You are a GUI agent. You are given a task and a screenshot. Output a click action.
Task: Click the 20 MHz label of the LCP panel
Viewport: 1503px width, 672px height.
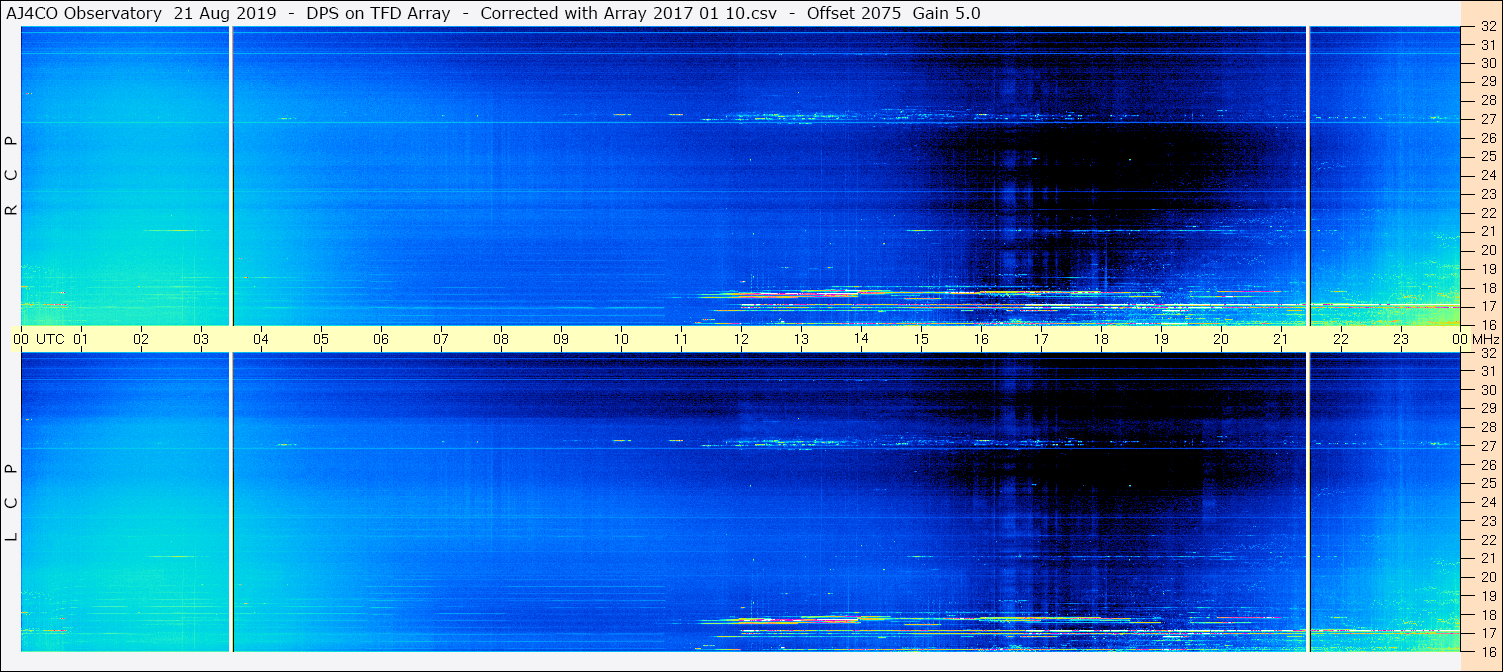[1488, 577]
